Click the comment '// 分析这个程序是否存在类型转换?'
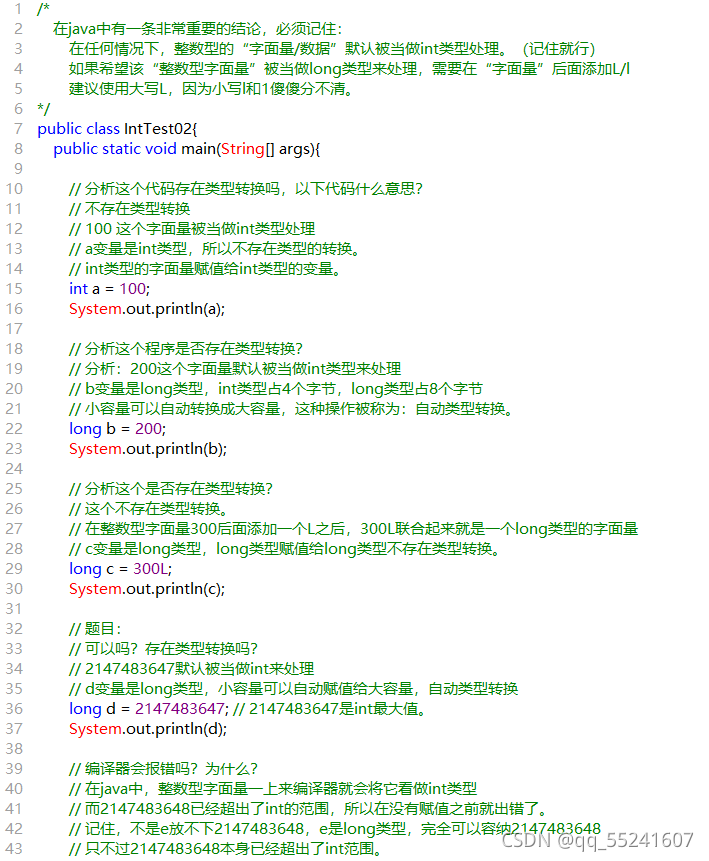Image resolution: width=709 pixels, height=861 pixels. (x=186, y=349)
